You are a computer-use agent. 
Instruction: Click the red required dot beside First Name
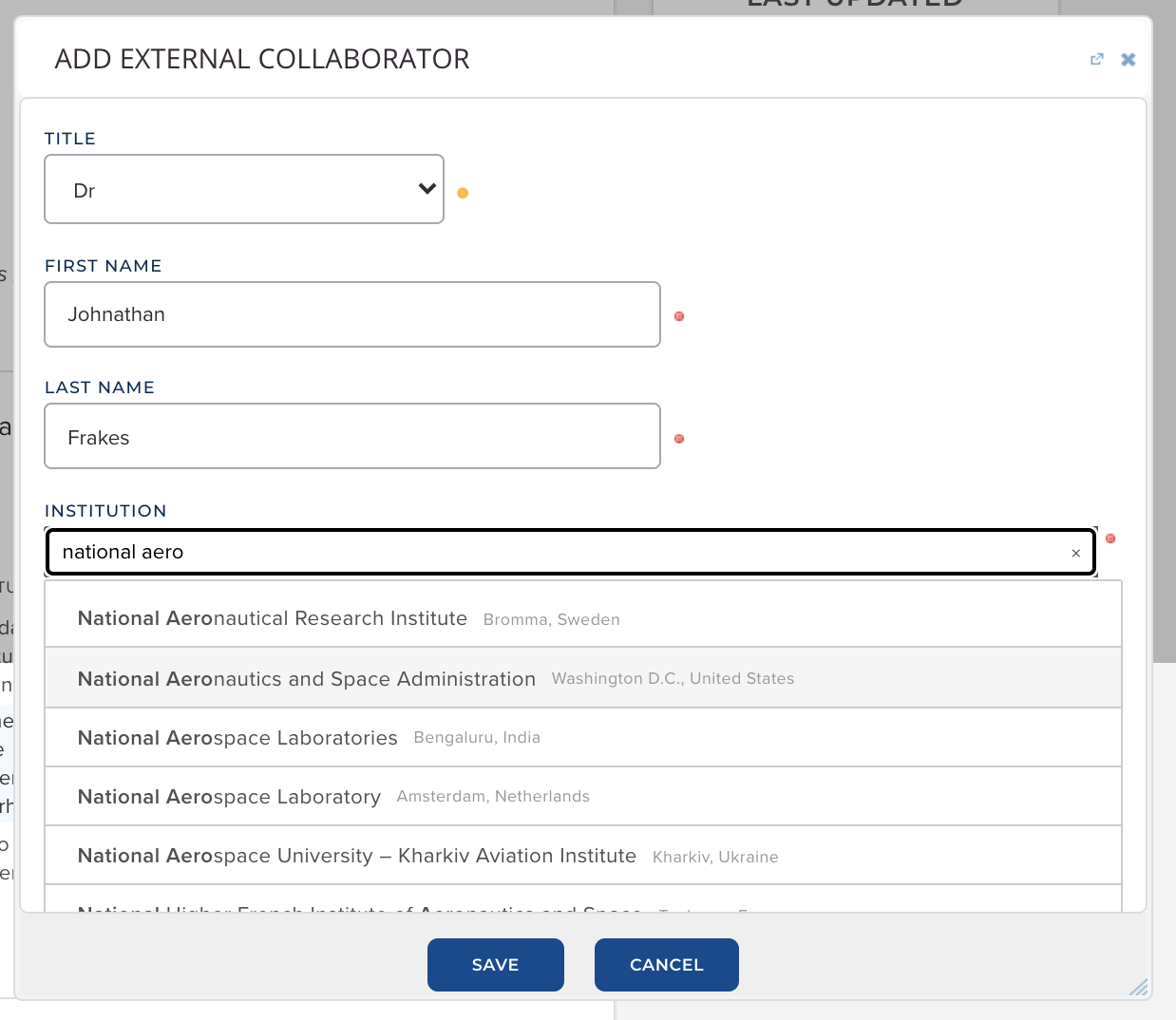click(679, 316)
